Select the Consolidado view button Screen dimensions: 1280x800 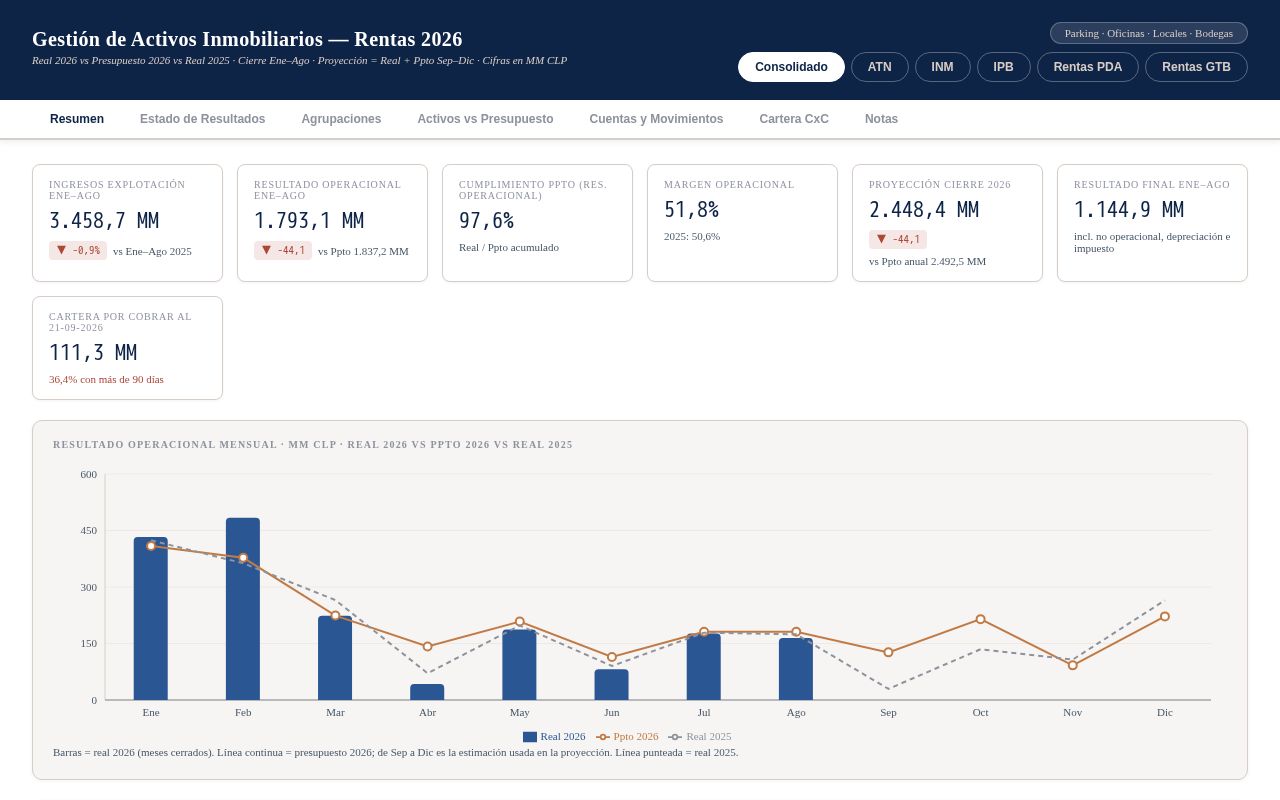[x=791, y=67]
